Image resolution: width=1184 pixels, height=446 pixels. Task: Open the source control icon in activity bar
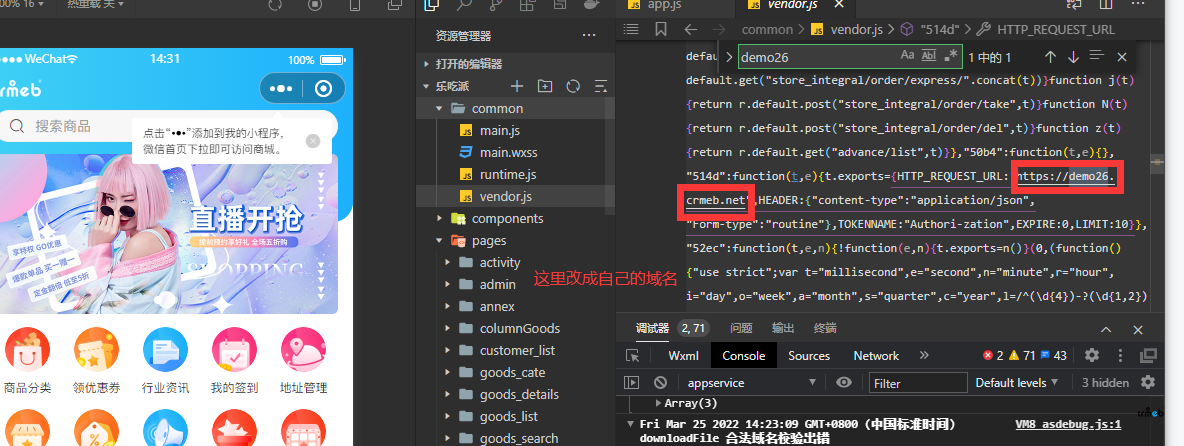coord(496,5)
